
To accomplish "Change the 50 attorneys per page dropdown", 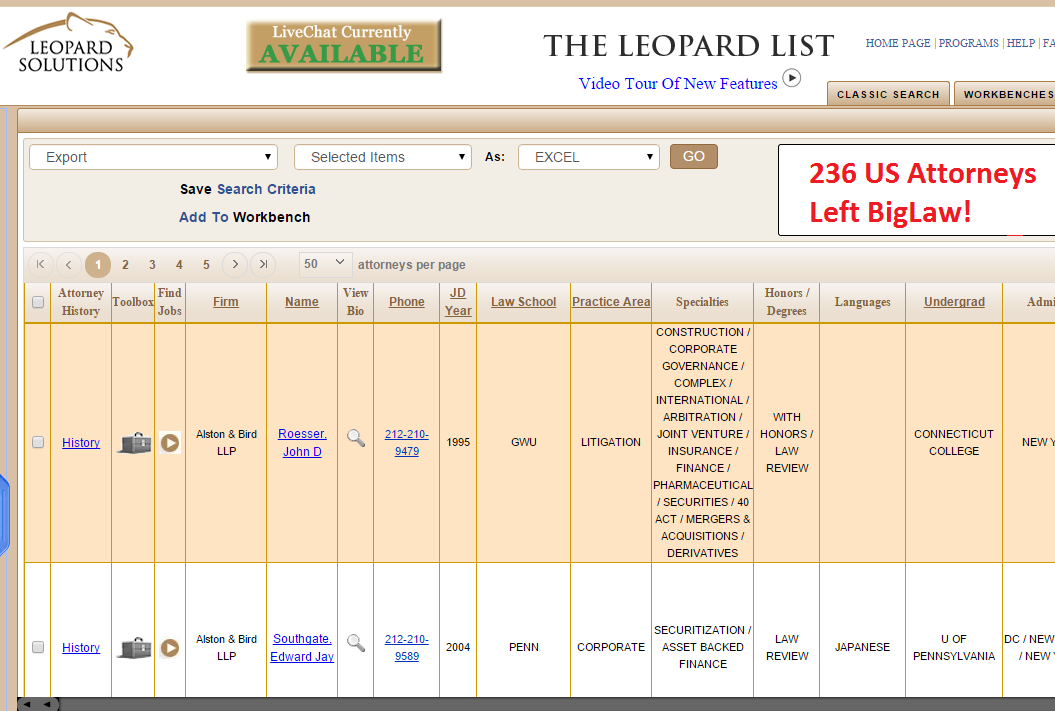I will (x=325, y=264).
